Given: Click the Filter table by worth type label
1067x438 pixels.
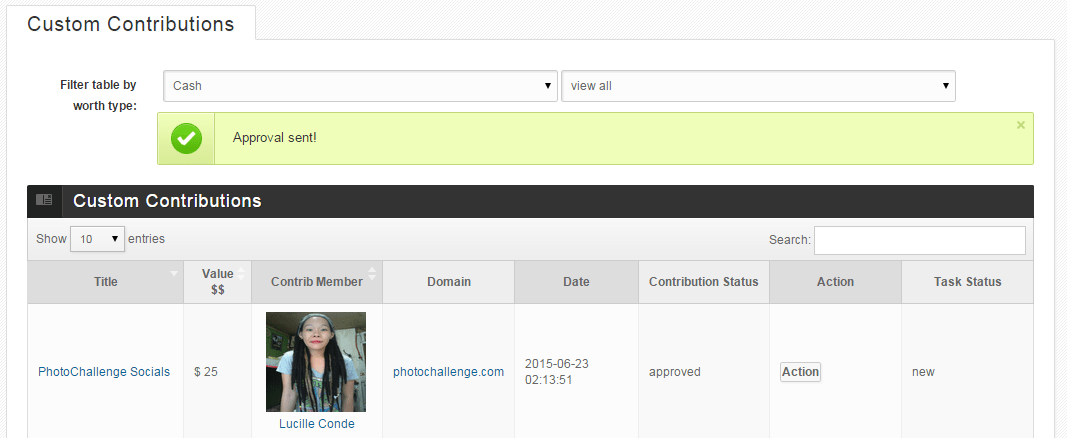Looking at the screenshot, I should (x=98, y=95).
